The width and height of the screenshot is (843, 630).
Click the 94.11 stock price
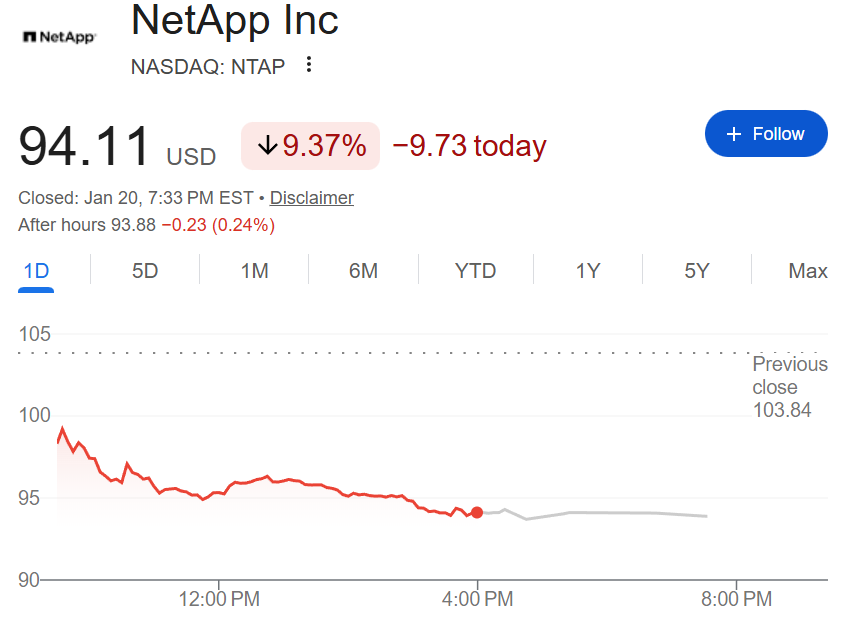coord(85,146)
